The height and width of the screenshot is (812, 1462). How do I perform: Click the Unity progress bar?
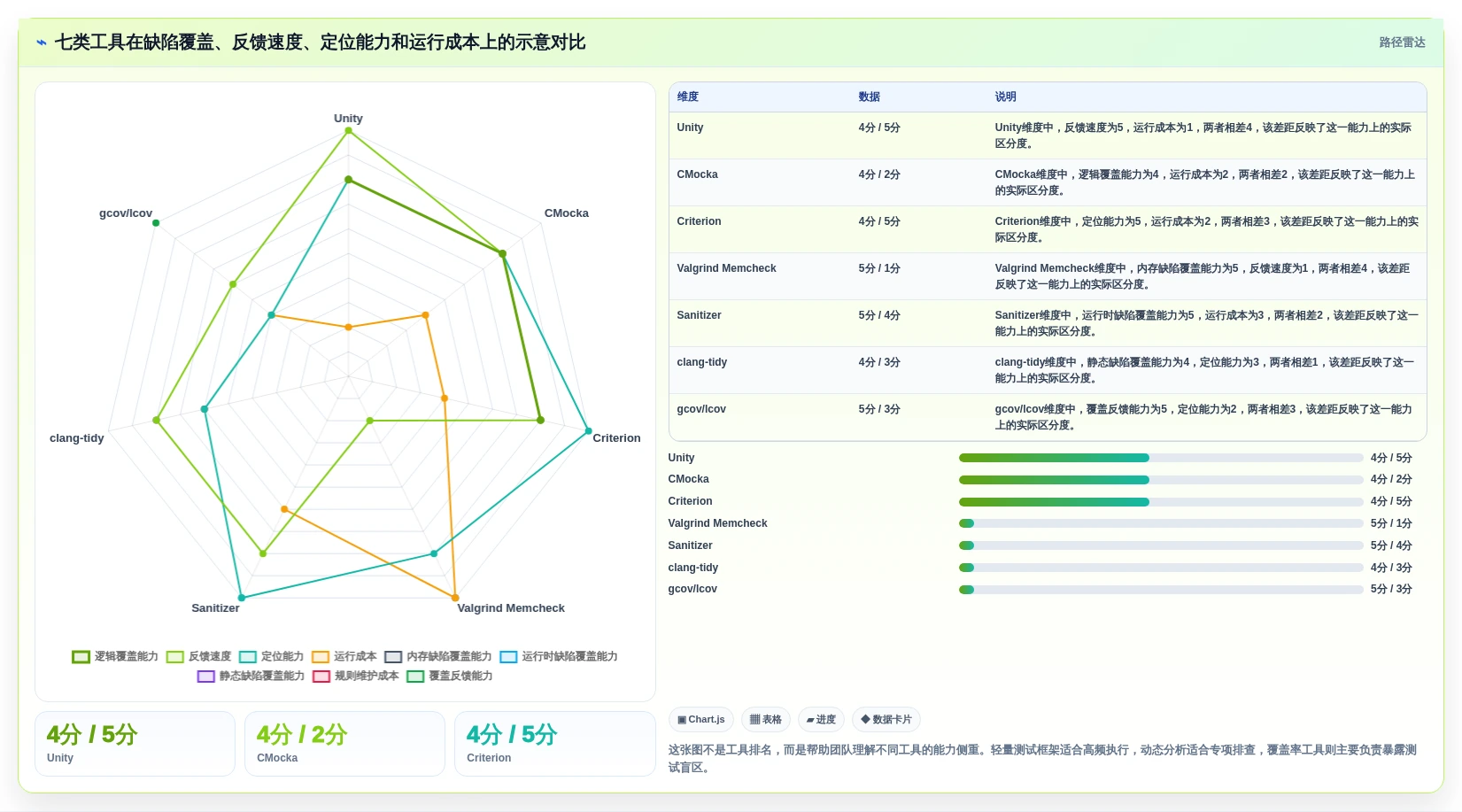1161,458
